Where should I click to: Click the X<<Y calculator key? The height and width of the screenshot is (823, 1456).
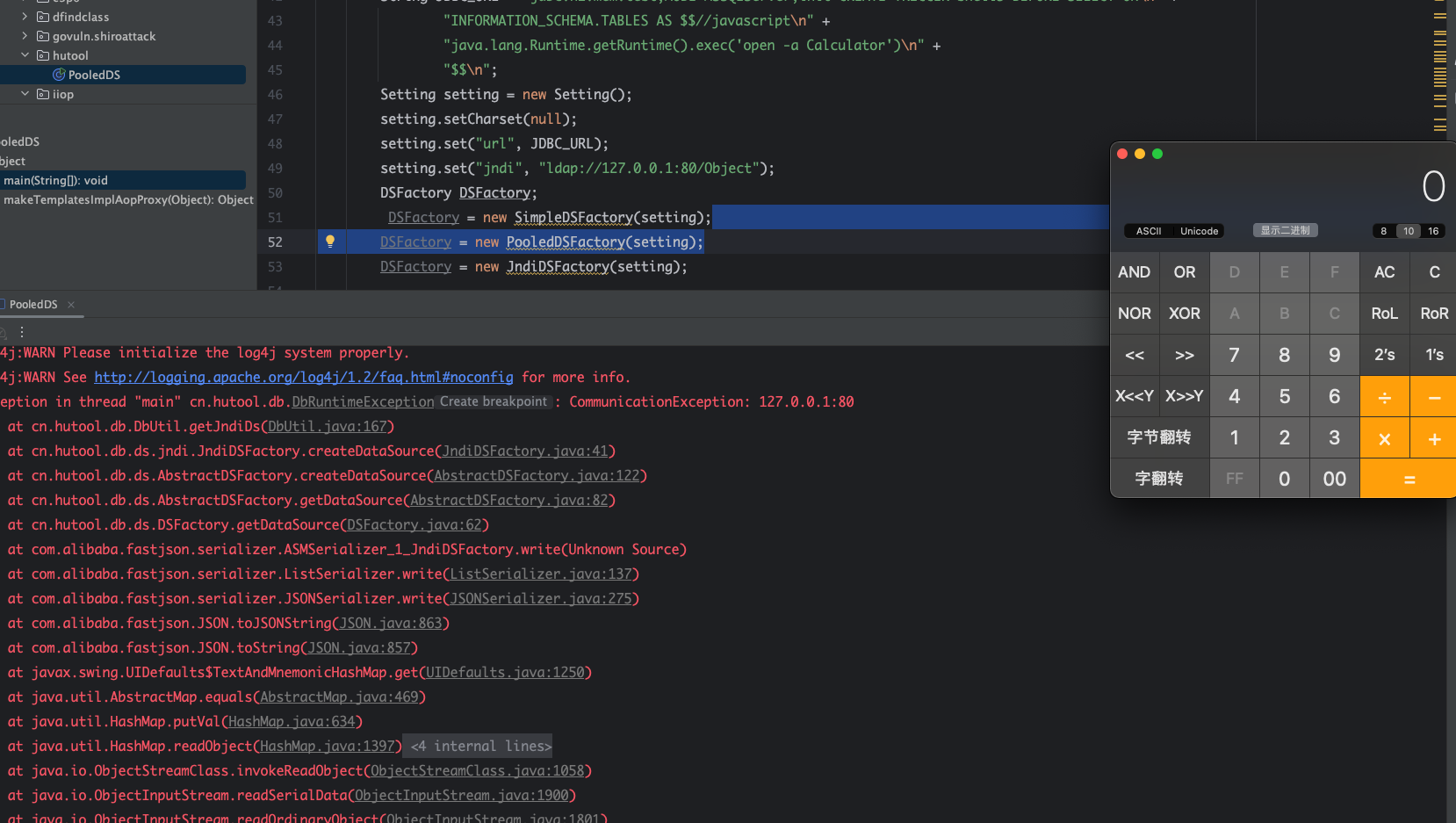click(x=1135, y=396)
